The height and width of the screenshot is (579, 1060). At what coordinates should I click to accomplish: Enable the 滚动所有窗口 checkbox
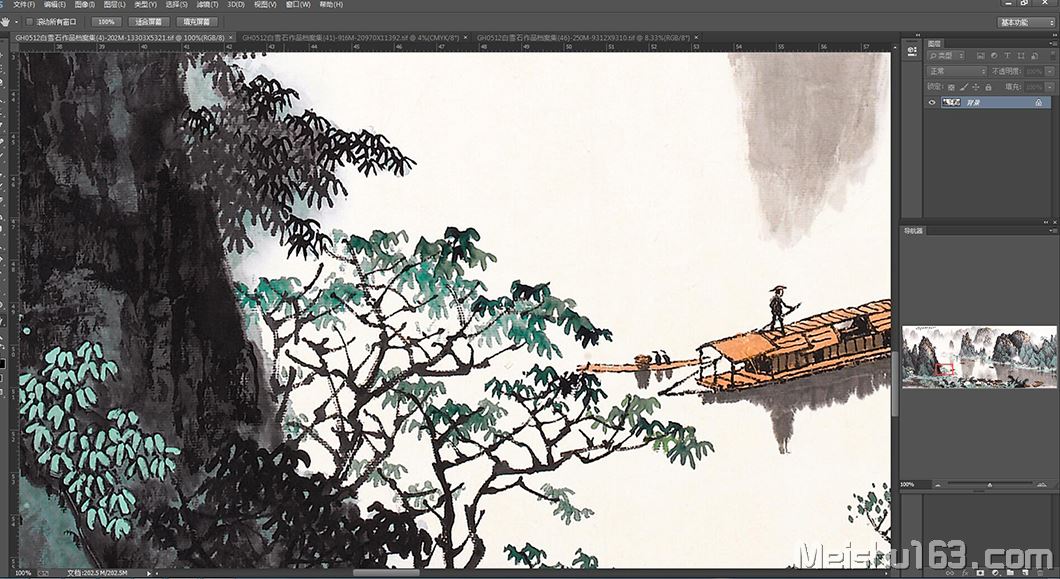click(x=30, y=22)
